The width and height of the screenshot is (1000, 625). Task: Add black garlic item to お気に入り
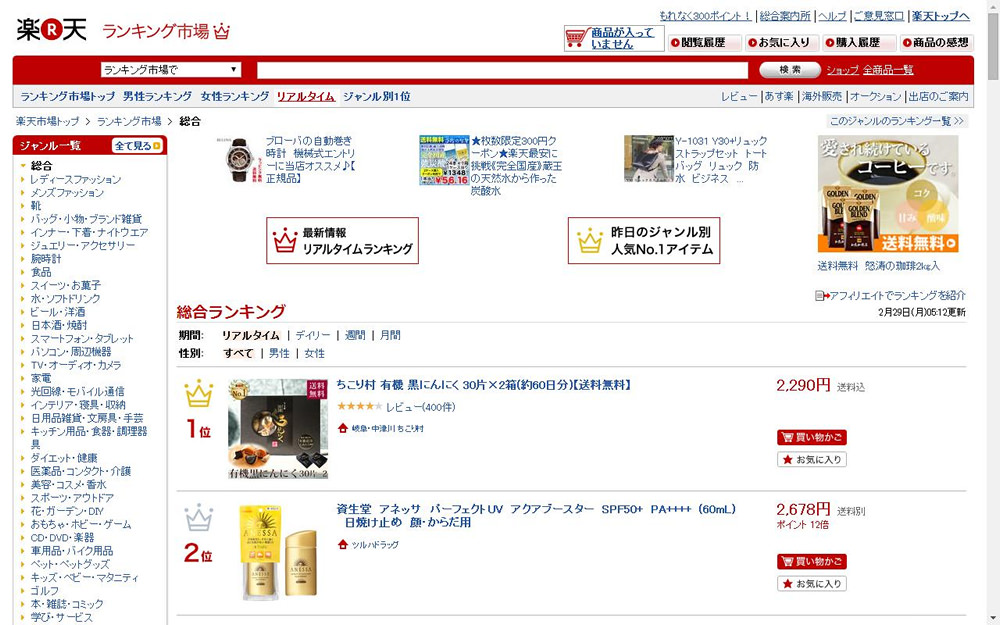(812, 459)
